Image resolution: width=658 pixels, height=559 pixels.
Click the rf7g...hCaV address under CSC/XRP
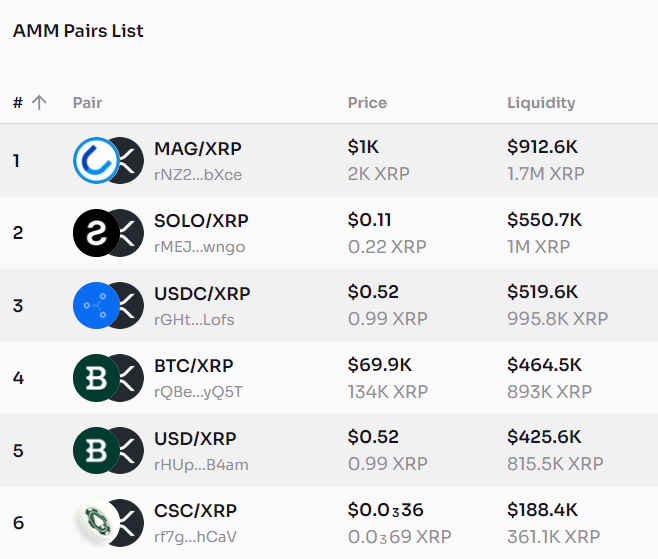(x=197, y=536)
